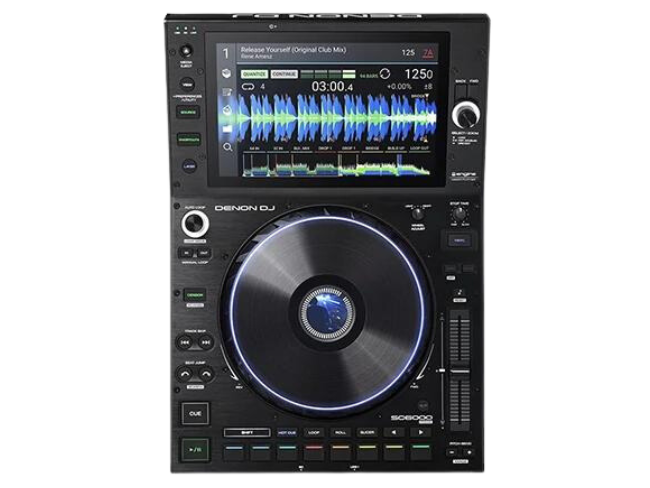Tap the search magnifier icon
This screenshot has height=488, width=650.
(228, 147)
